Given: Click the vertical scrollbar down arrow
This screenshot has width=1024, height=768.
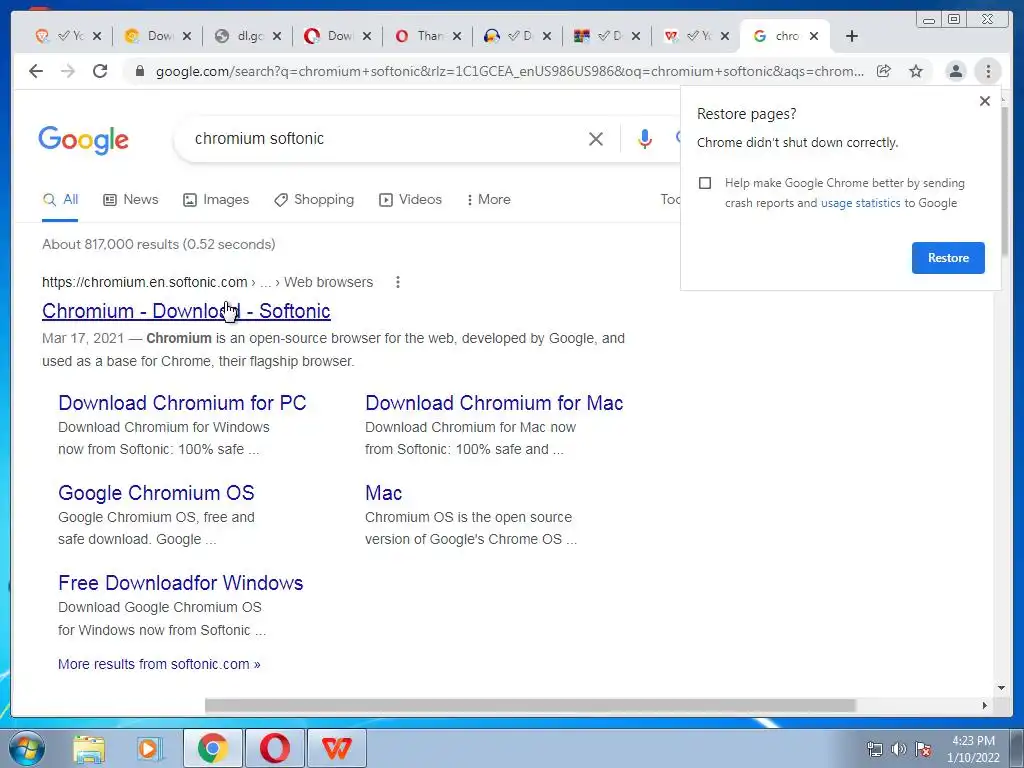Looking at the screenshot, I should coord(1001,688).
